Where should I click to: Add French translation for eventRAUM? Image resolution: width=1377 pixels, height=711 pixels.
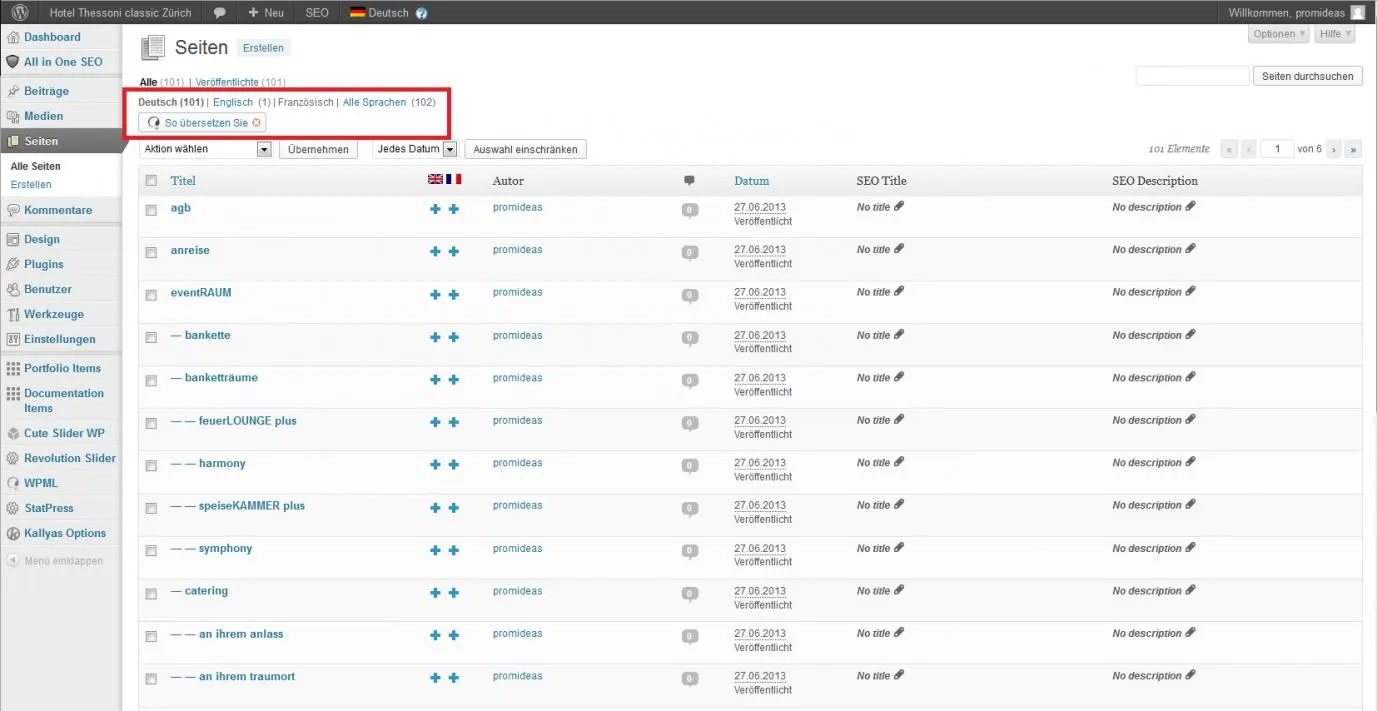454,295
